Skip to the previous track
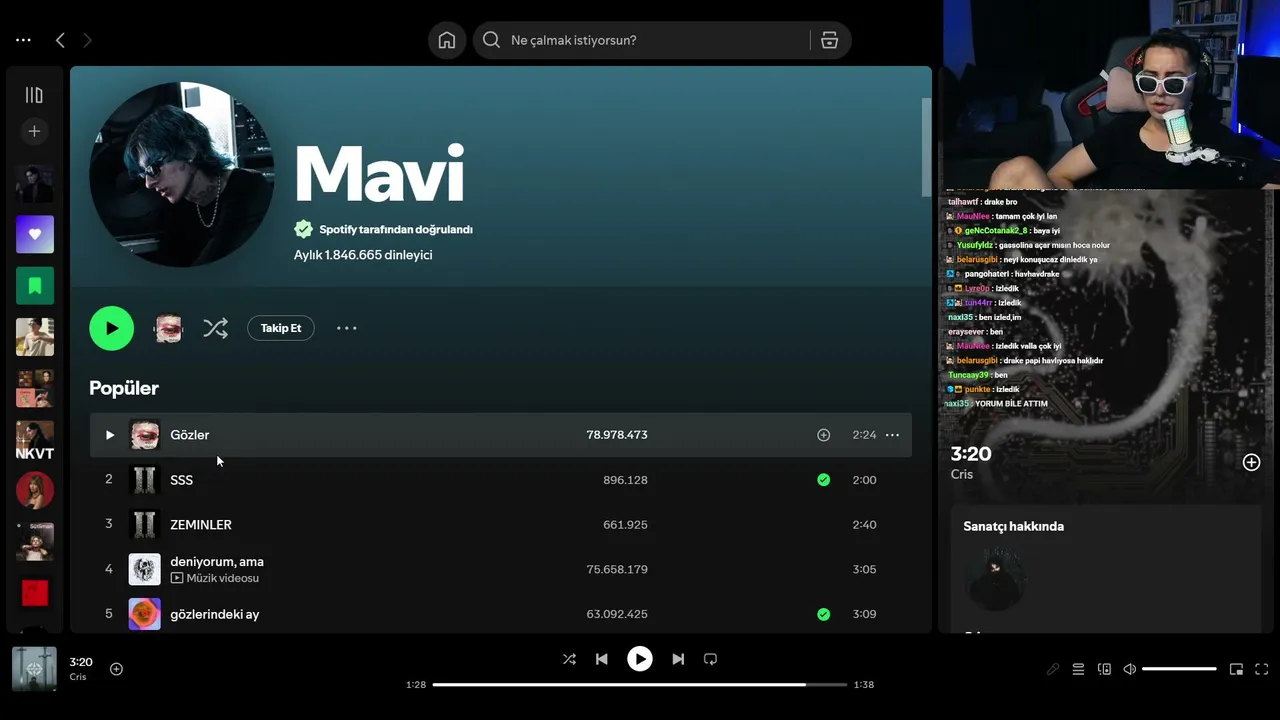The width and height of the screenshot is (1280, 720). [601, 659]
